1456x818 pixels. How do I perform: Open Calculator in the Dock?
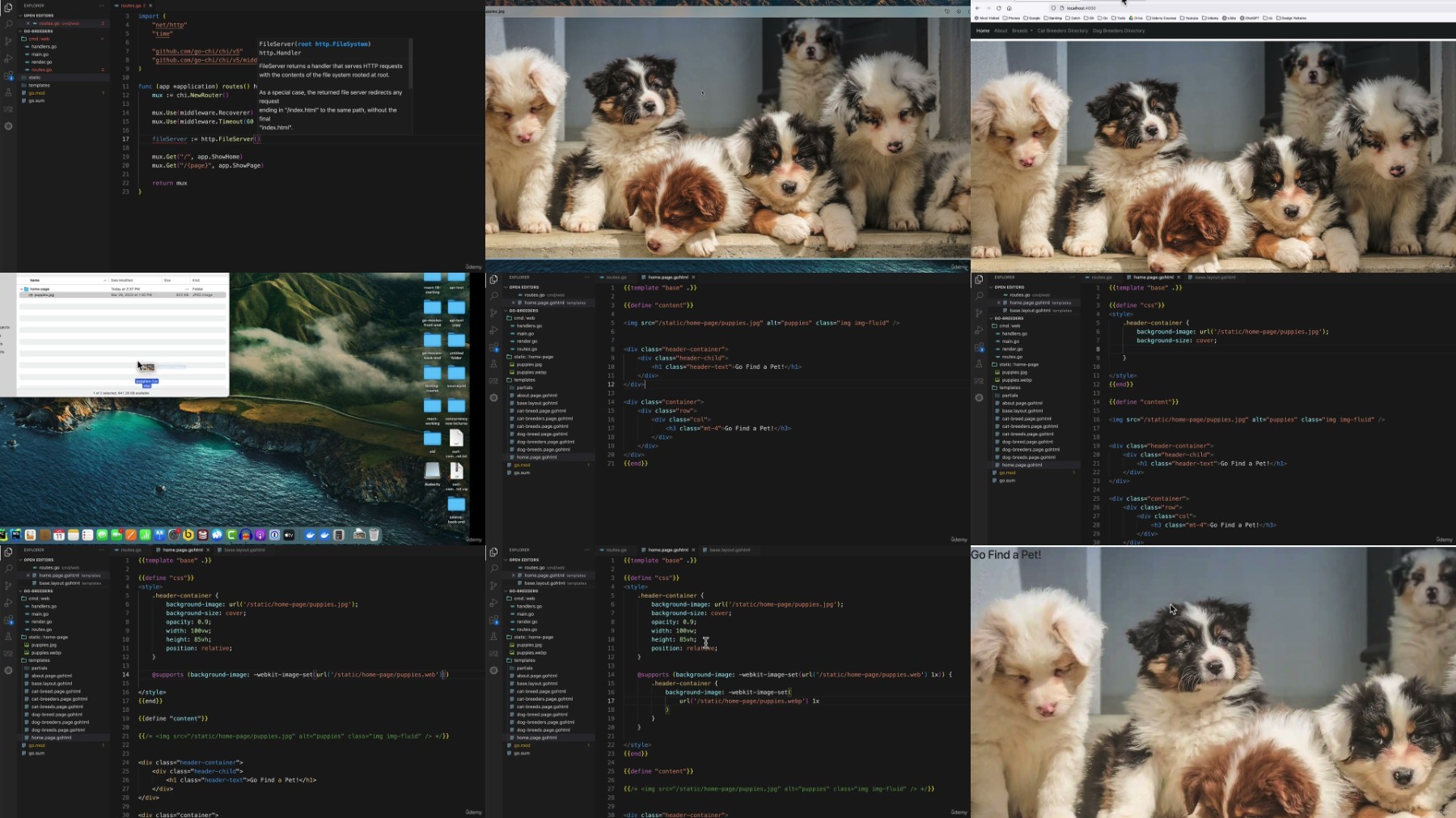click(339, 535)
